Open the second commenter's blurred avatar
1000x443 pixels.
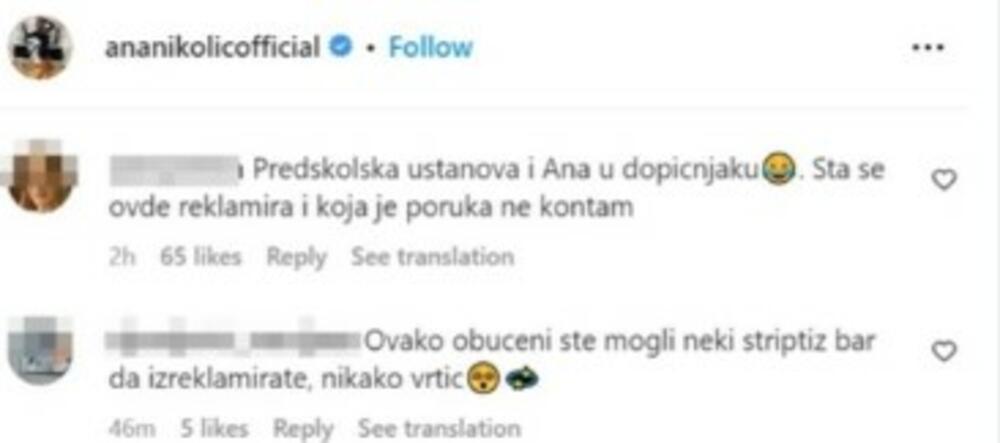(x=40, y=350)
